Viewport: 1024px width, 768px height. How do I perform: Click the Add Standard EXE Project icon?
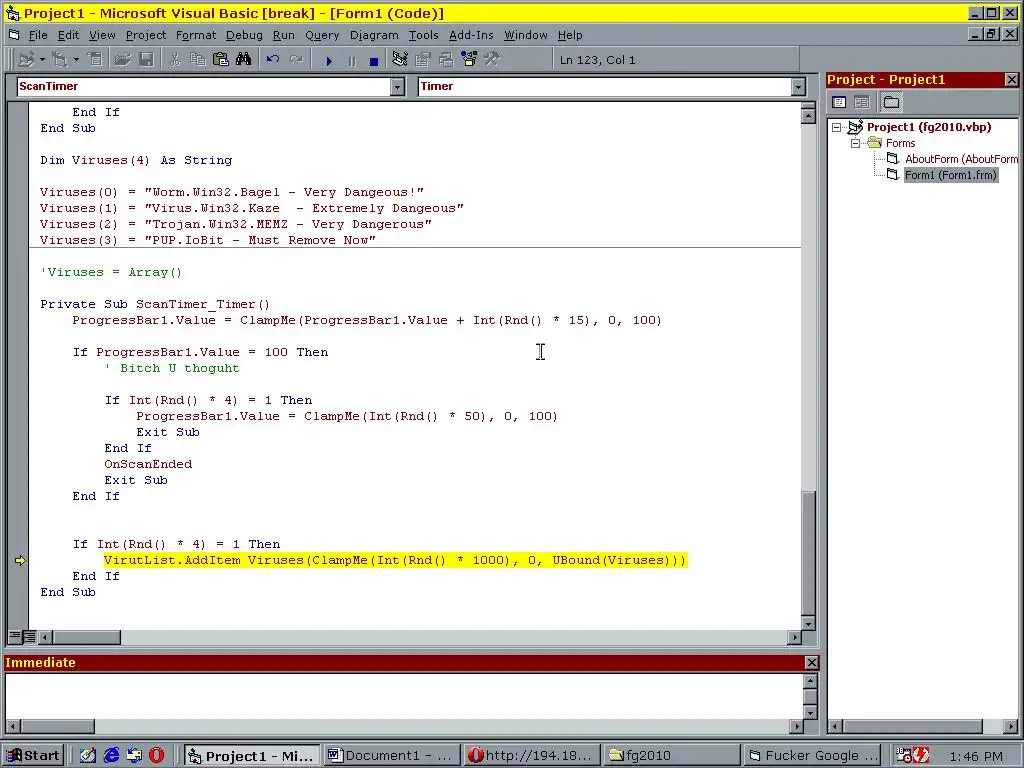pos(26,60)
